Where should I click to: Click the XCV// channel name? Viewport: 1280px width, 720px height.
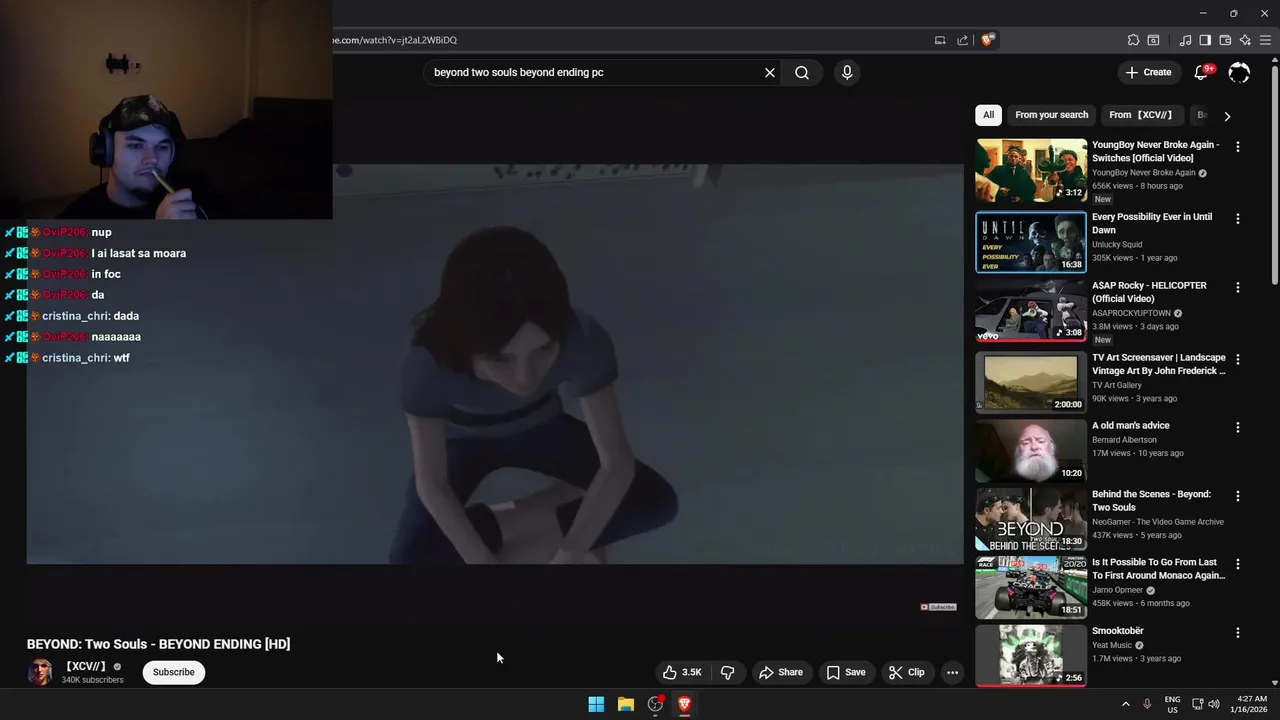pyautogui.click(x=85, y=666)
